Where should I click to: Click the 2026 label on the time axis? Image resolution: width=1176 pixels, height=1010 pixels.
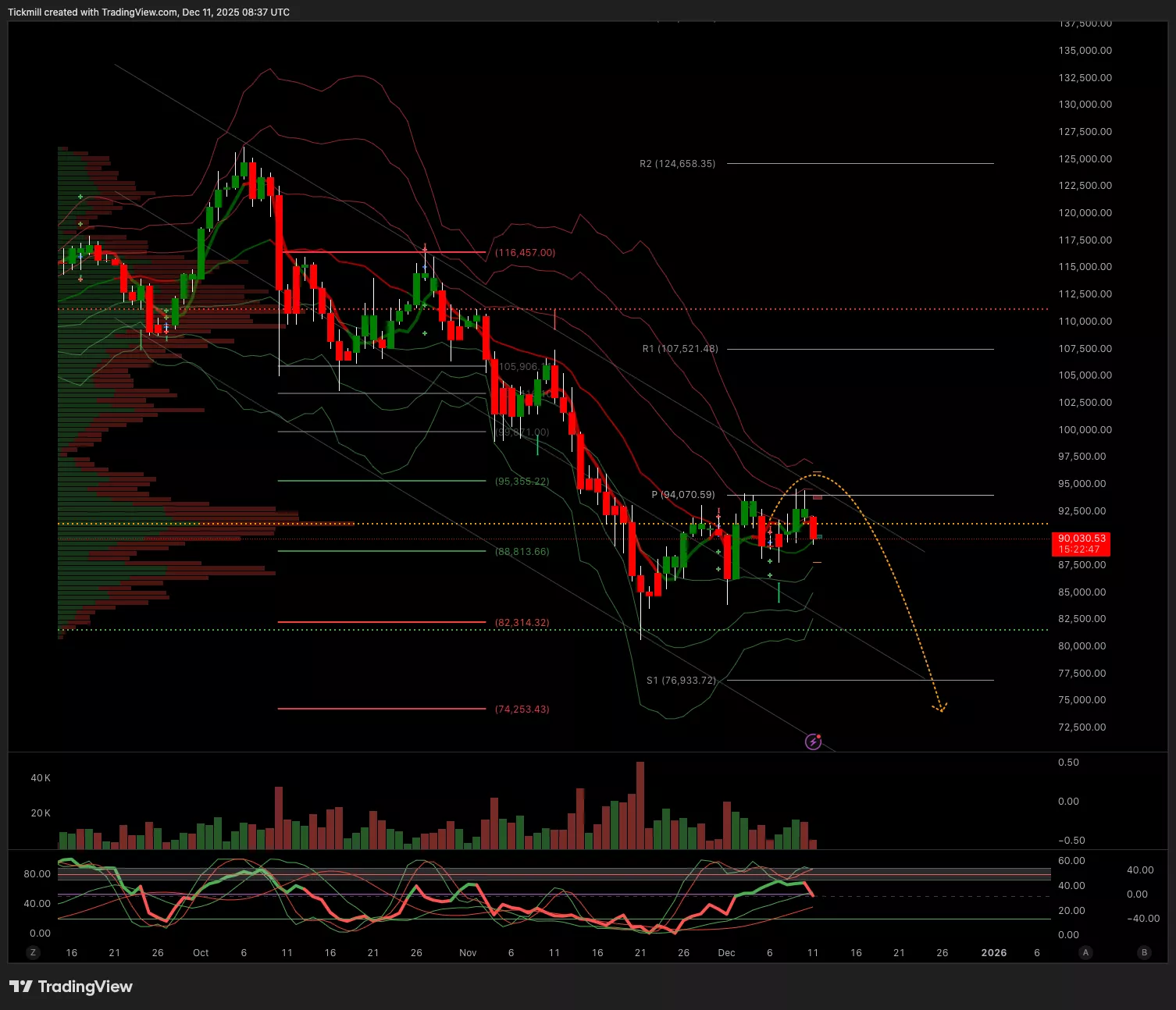point(993,952)
